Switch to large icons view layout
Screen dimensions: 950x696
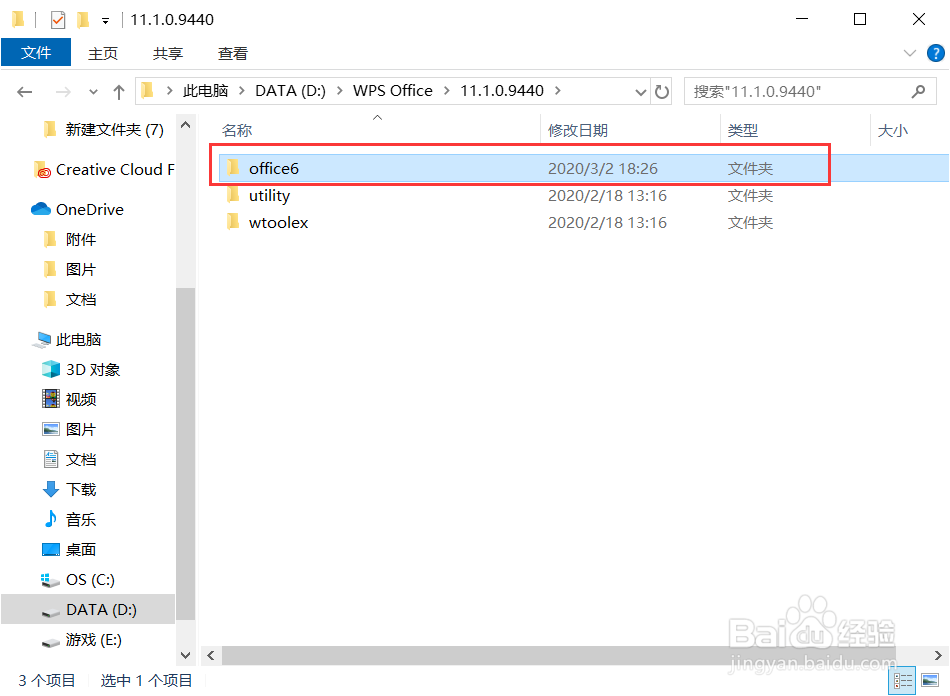930,681
